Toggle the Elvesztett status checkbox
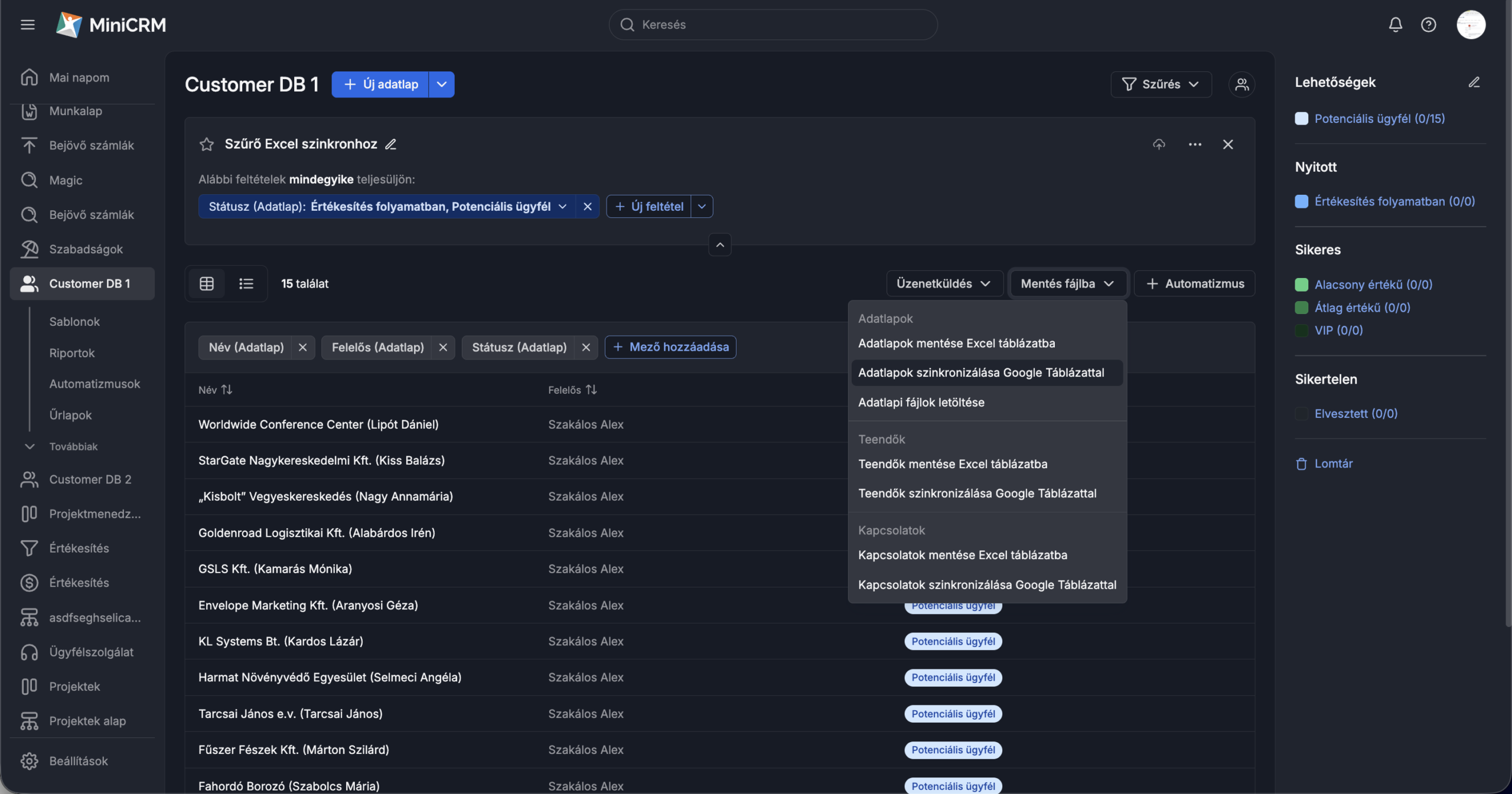 coord(1301,414)
